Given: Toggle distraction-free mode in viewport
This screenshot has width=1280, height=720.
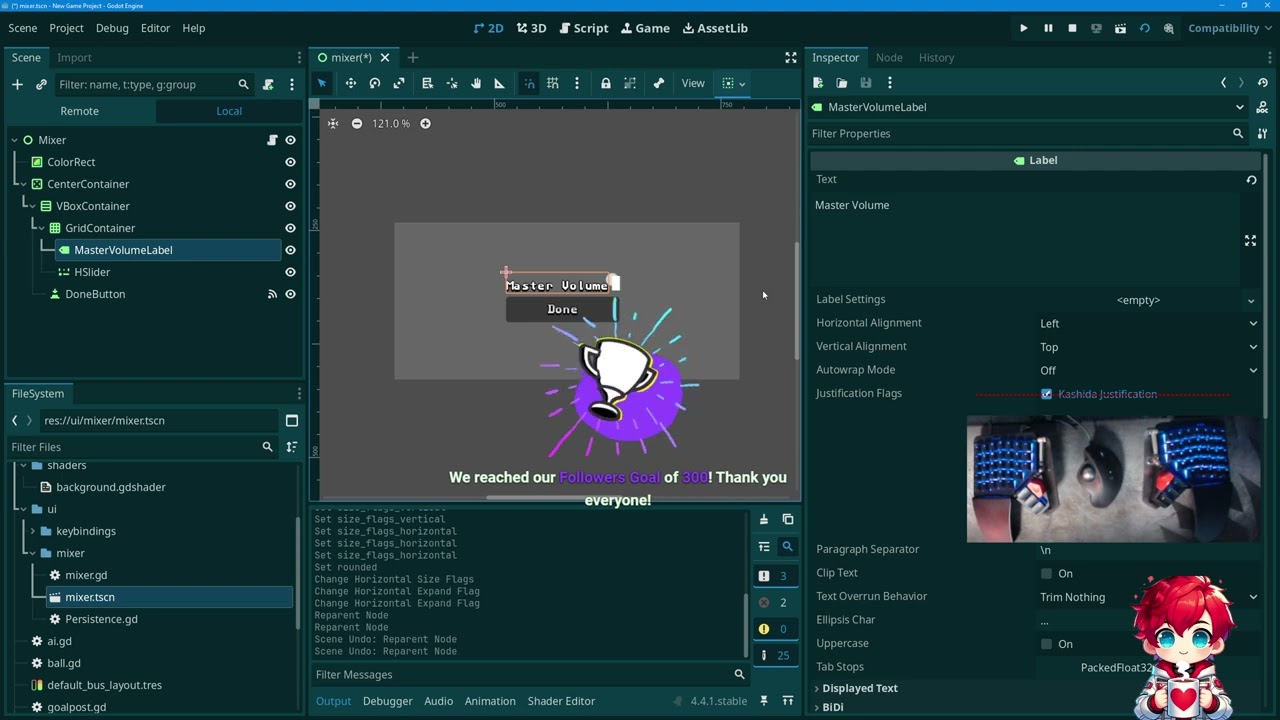Looking at the screenshot, I should tap(791, 58).
